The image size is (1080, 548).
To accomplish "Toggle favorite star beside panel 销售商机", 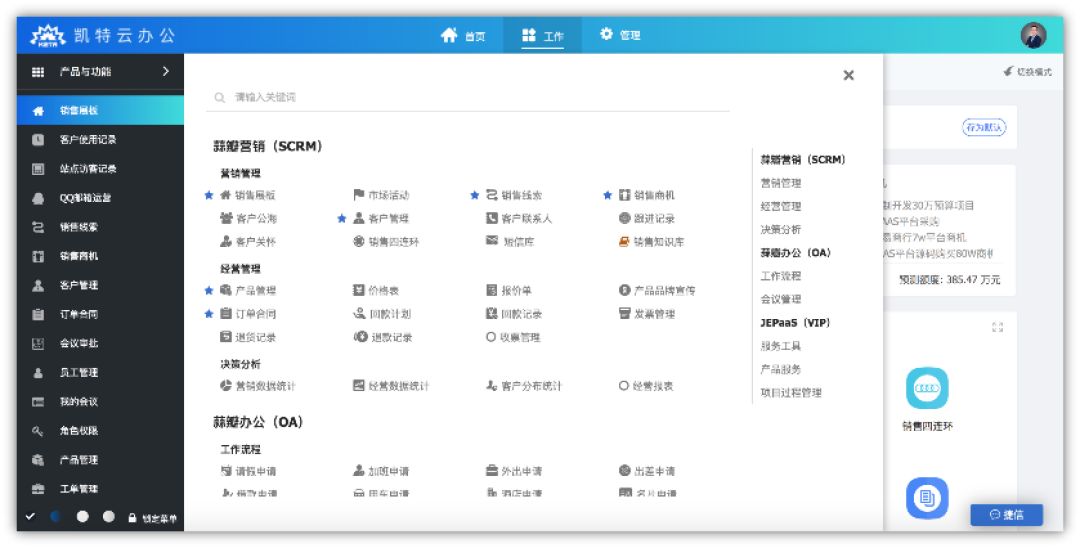I will [x=608, y=196].
